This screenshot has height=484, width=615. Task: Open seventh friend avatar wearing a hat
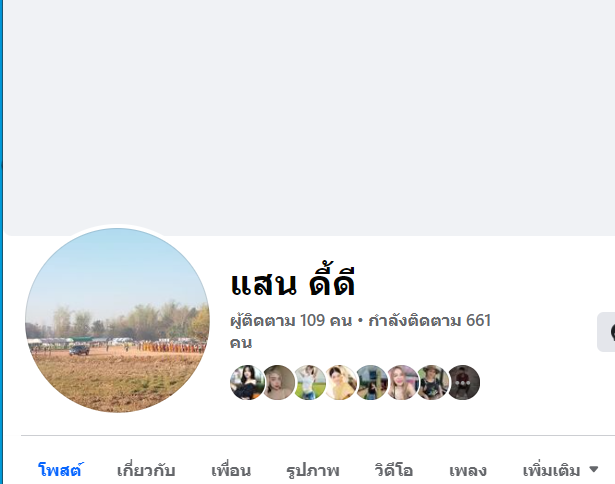pos(433,382)
